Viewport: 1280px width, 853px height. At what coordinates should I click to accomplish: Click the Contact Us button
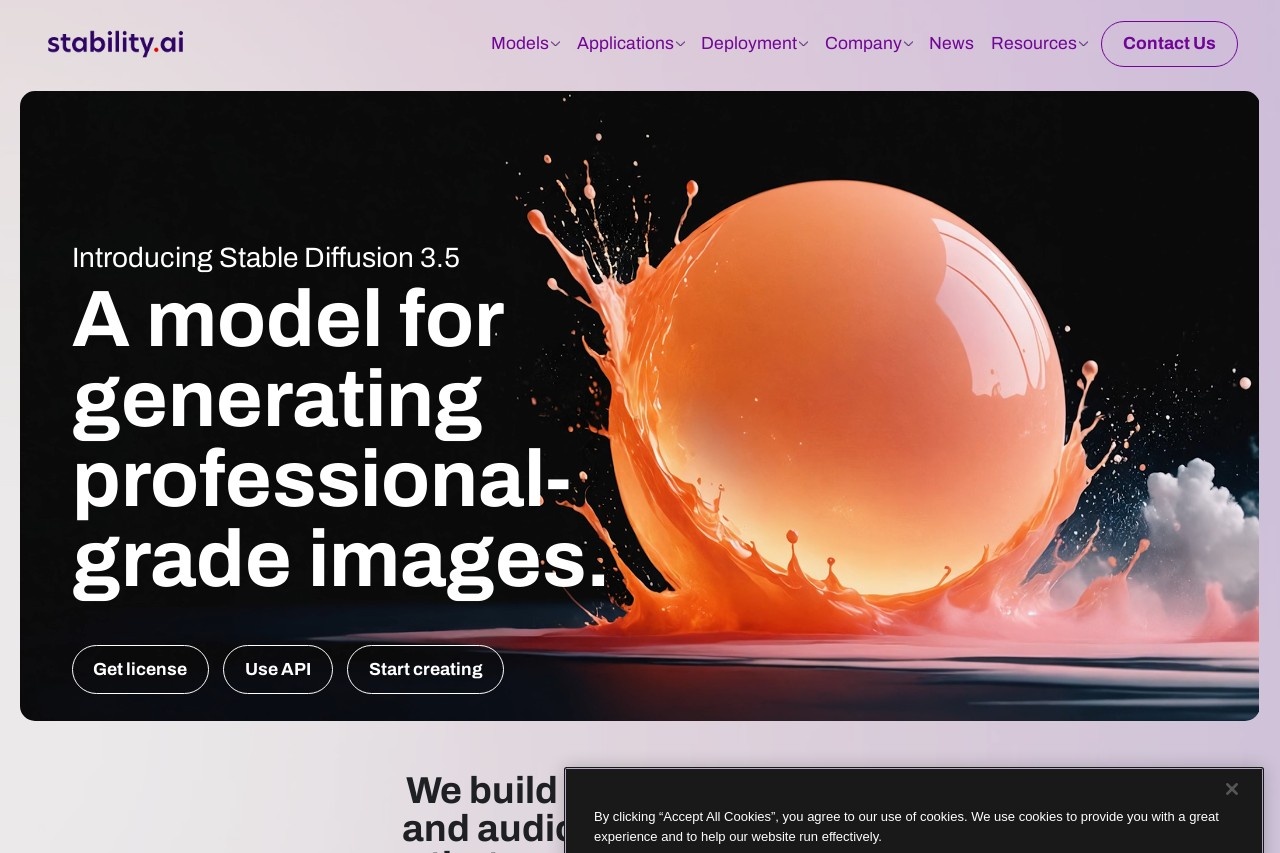coord(1169,44)
